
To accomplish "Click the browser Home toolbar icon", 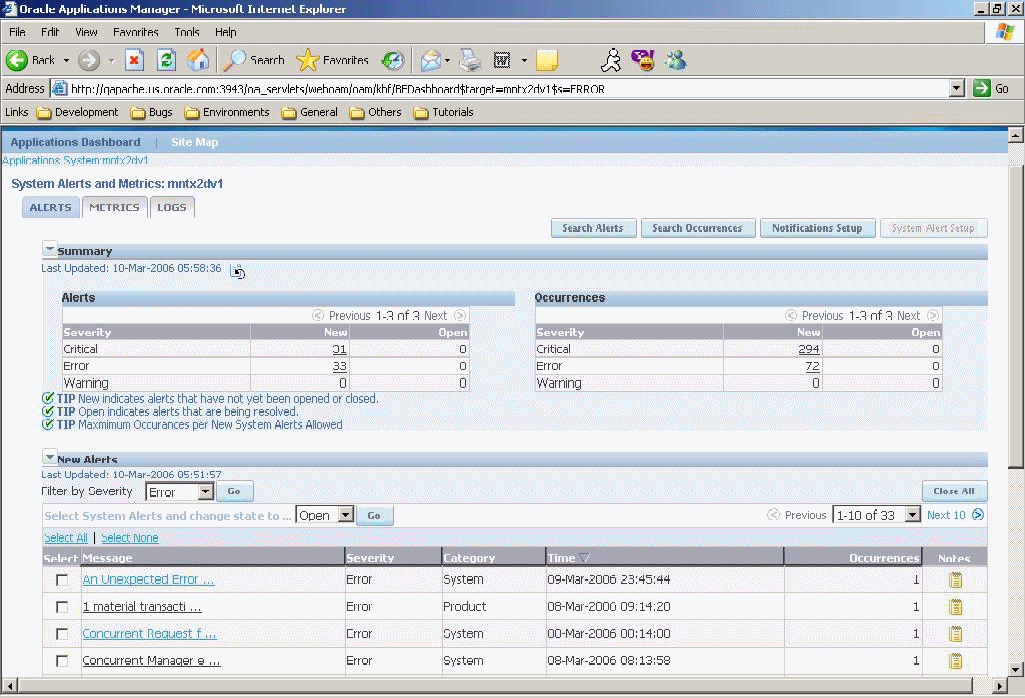I will pyautogui.click(x=198, y=60).
